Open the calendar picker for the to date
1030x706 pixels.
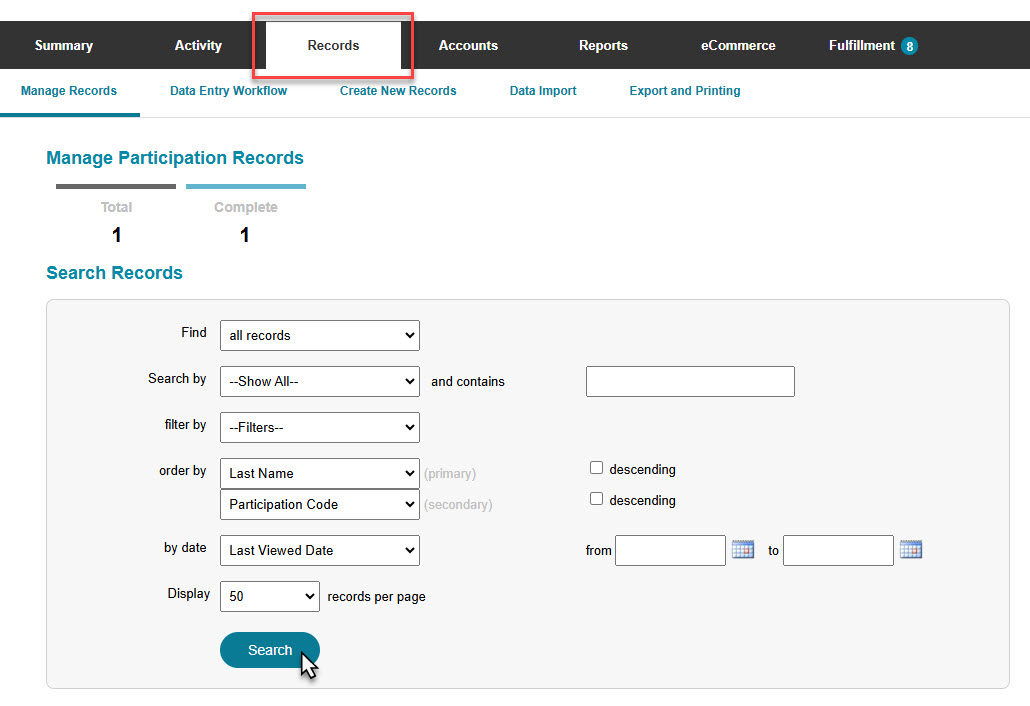pyautogui.click(x=911, y=550)
